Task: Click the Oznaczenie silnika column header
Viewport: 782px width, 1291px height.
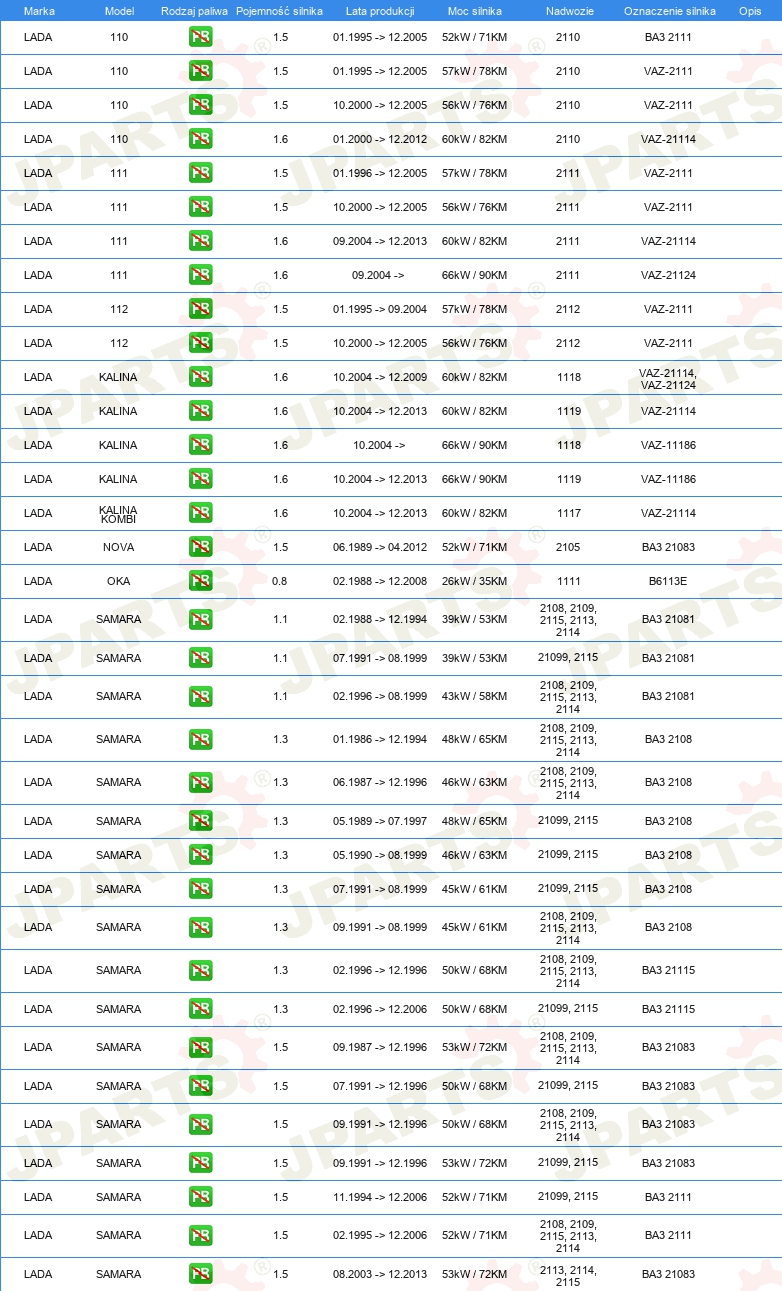Action: (669, 11)
